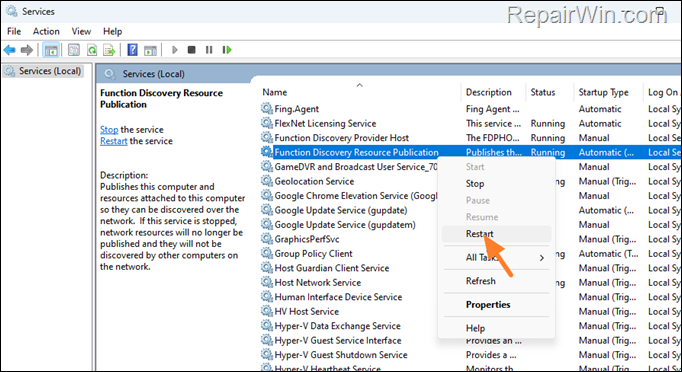682x372 pixels.
Task: Sort by the Startup Type column header
Action: point(607,92)
